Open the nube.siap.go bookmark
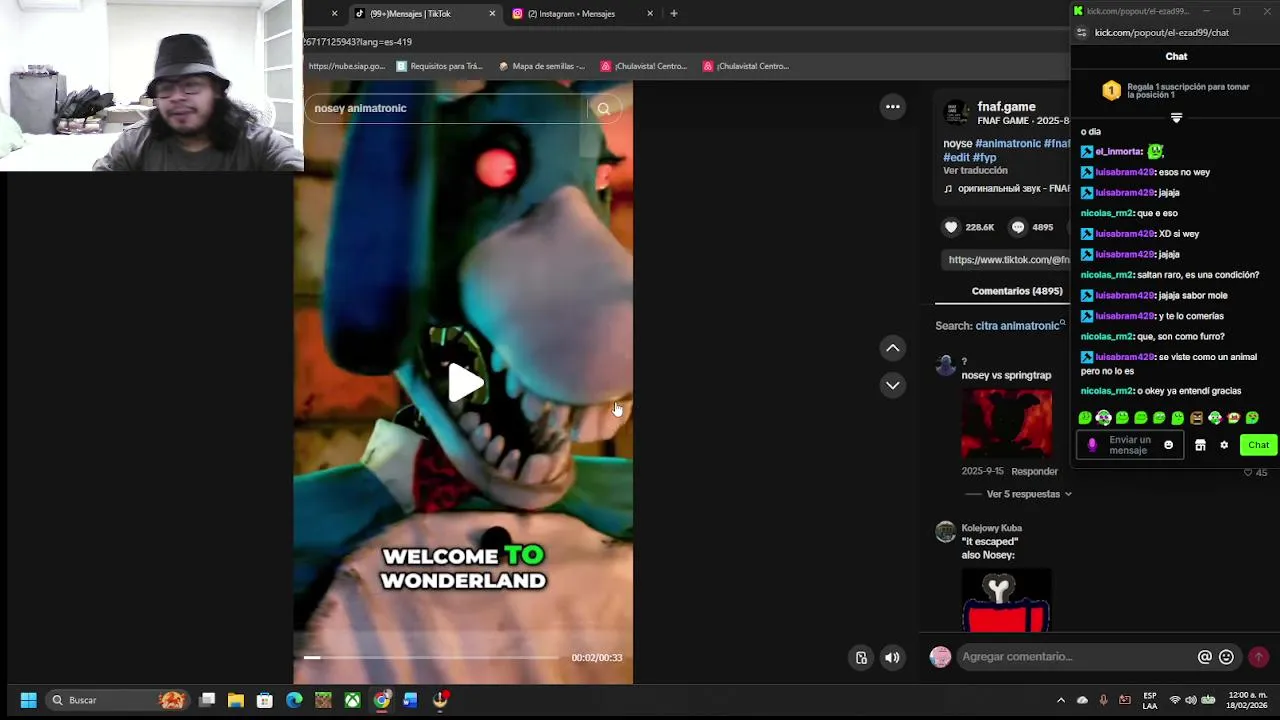 346,66
